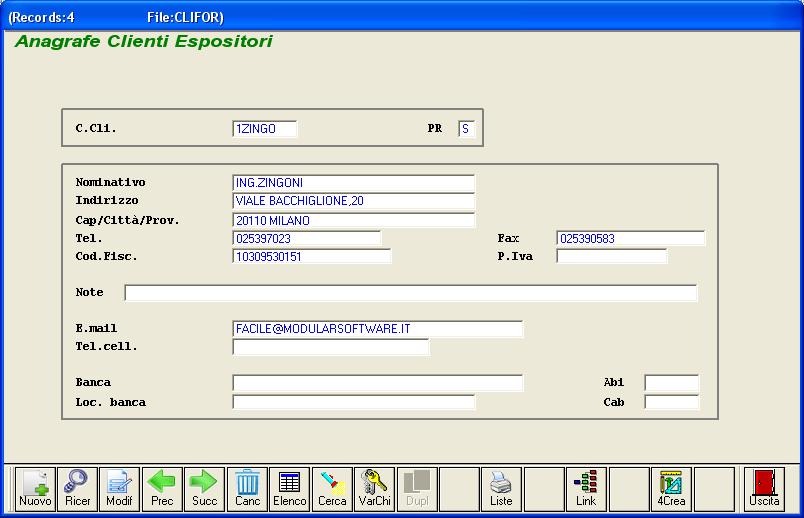Click the E.mail label
Screen dimensions: 804x518
(96, 328)
